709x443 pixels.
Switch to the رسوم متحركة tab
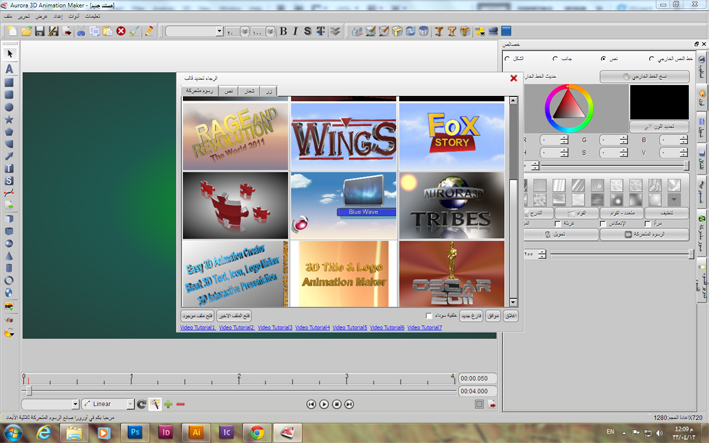199,91
